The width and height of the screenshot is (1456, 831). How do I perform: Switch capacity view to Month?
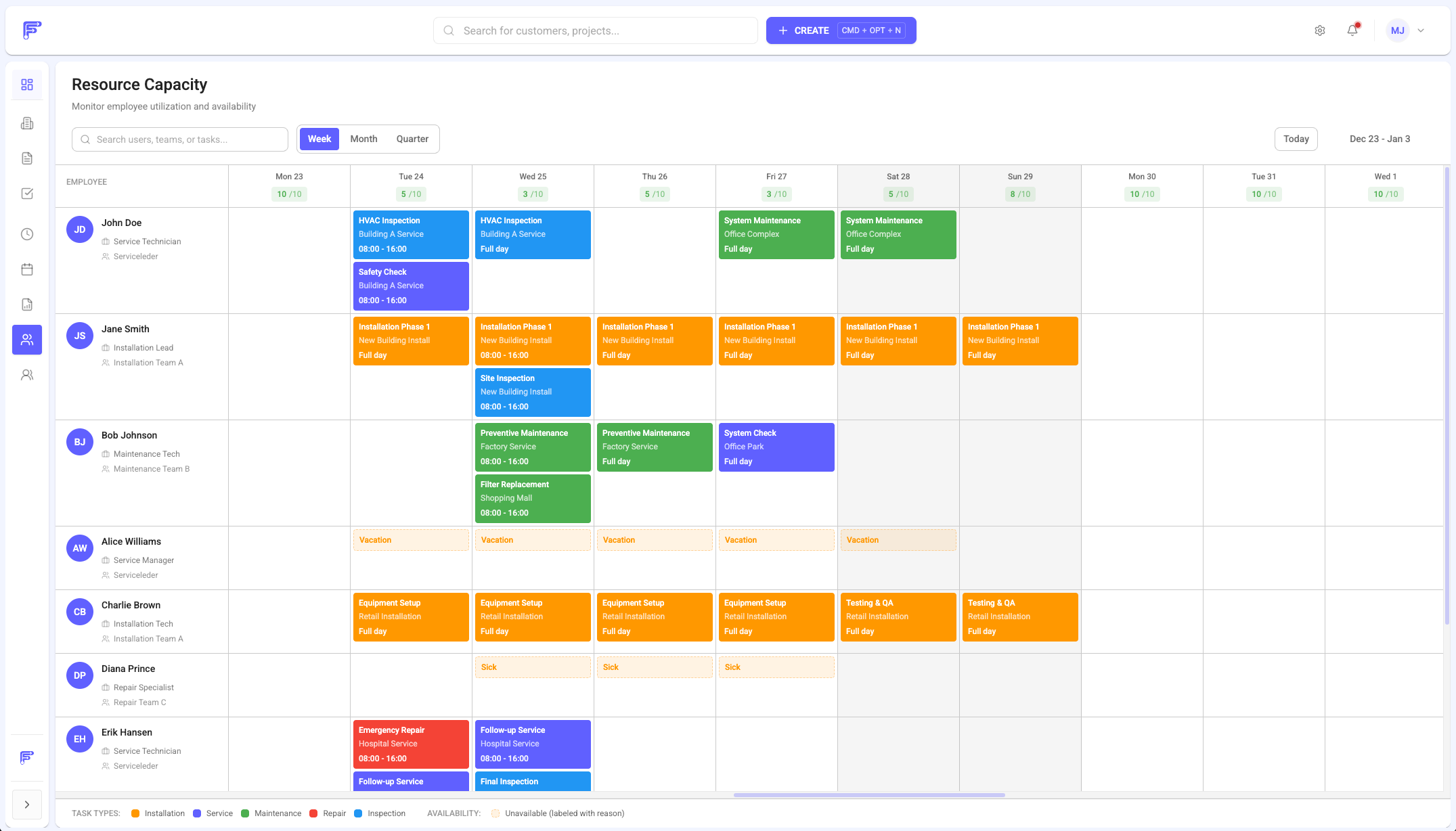(x=363, y=138)
